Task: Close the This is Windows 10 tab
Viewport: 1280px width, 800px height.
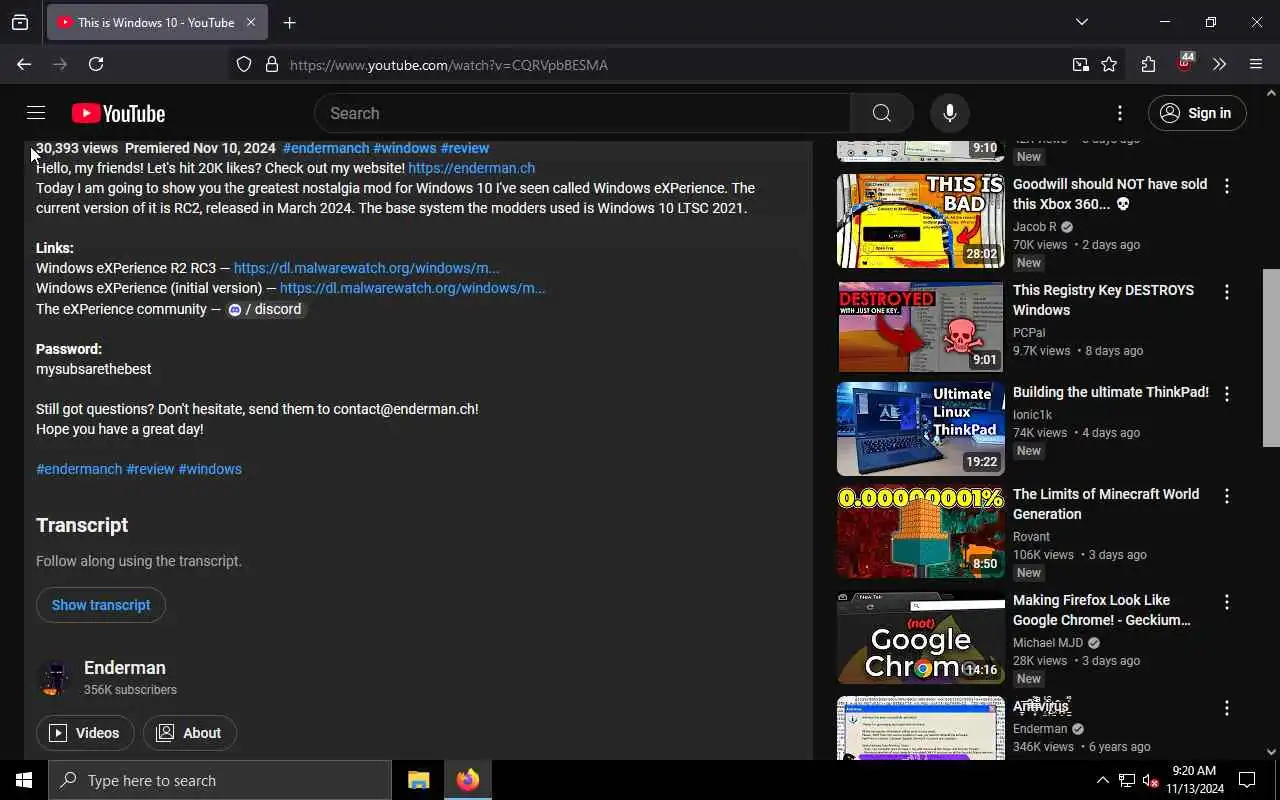Action: click(x=250, y=22)
